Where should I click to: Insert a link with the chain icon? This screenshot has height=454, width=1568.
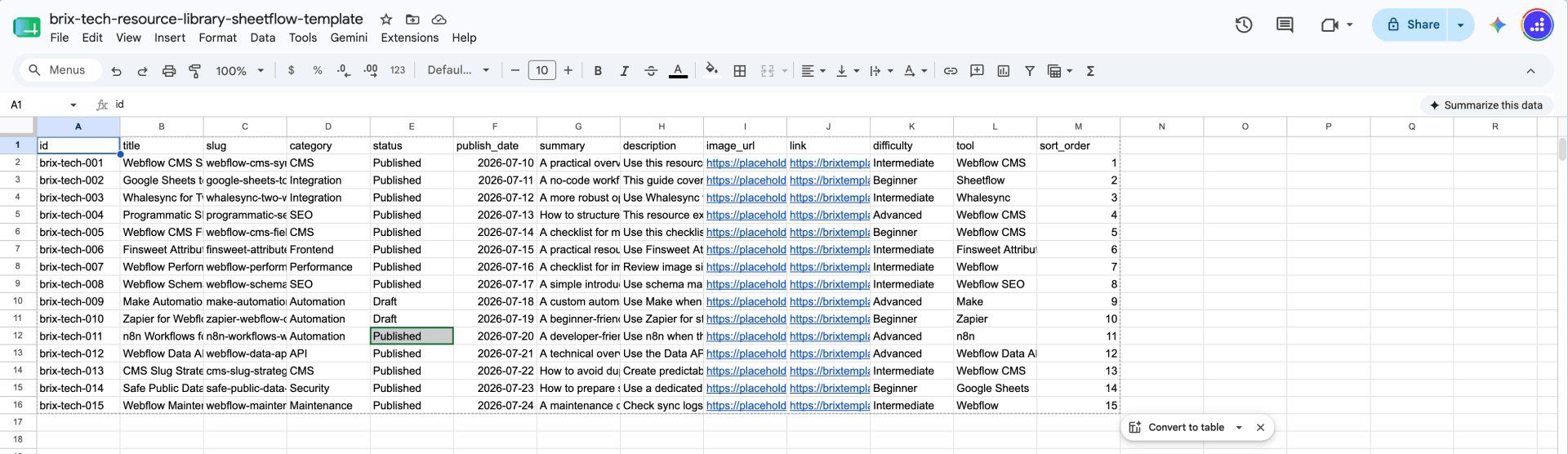tap(951, 71)
